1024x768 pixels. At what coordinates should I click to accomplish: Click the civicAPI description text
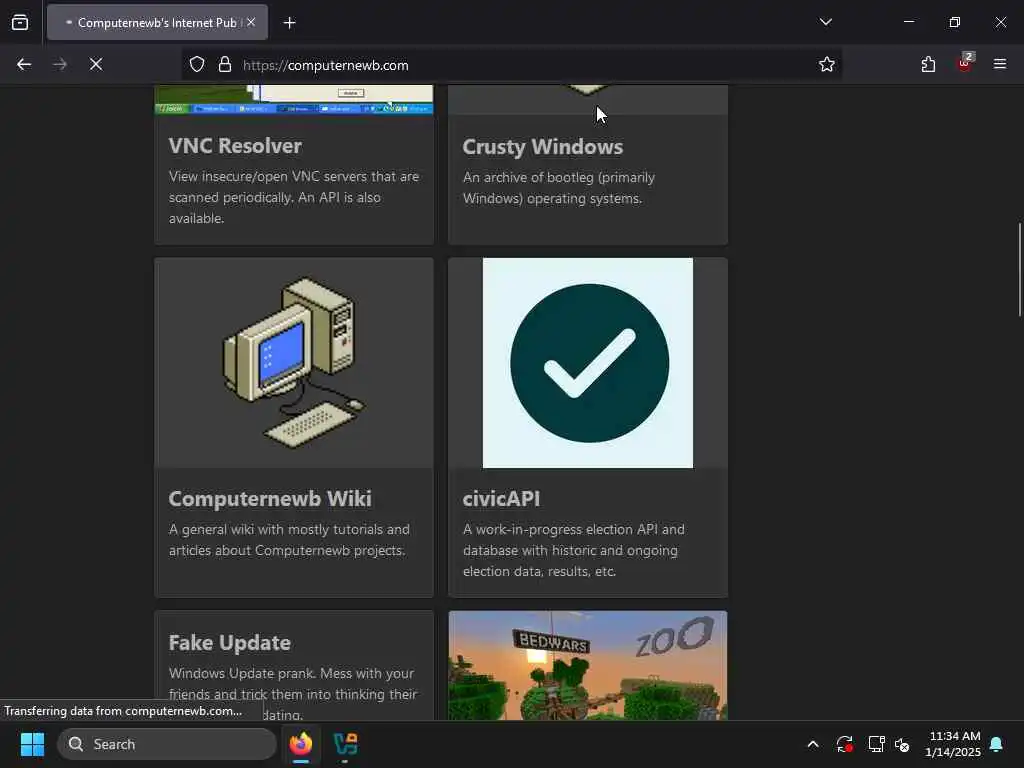pyautogui.click(x=573, y=551)
